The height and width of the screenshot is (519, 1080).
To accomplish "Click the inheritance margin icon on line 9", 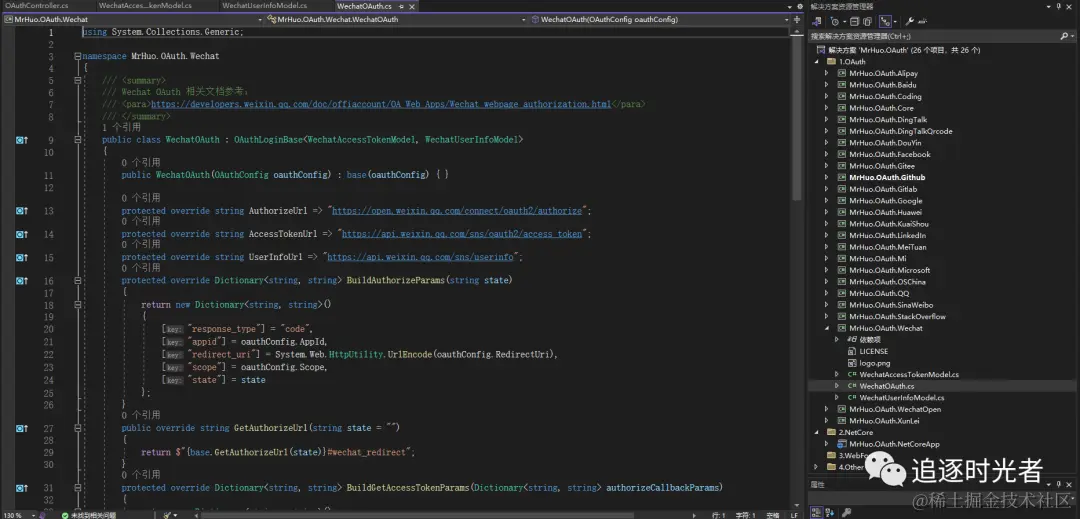I will [x=22, y=140].
